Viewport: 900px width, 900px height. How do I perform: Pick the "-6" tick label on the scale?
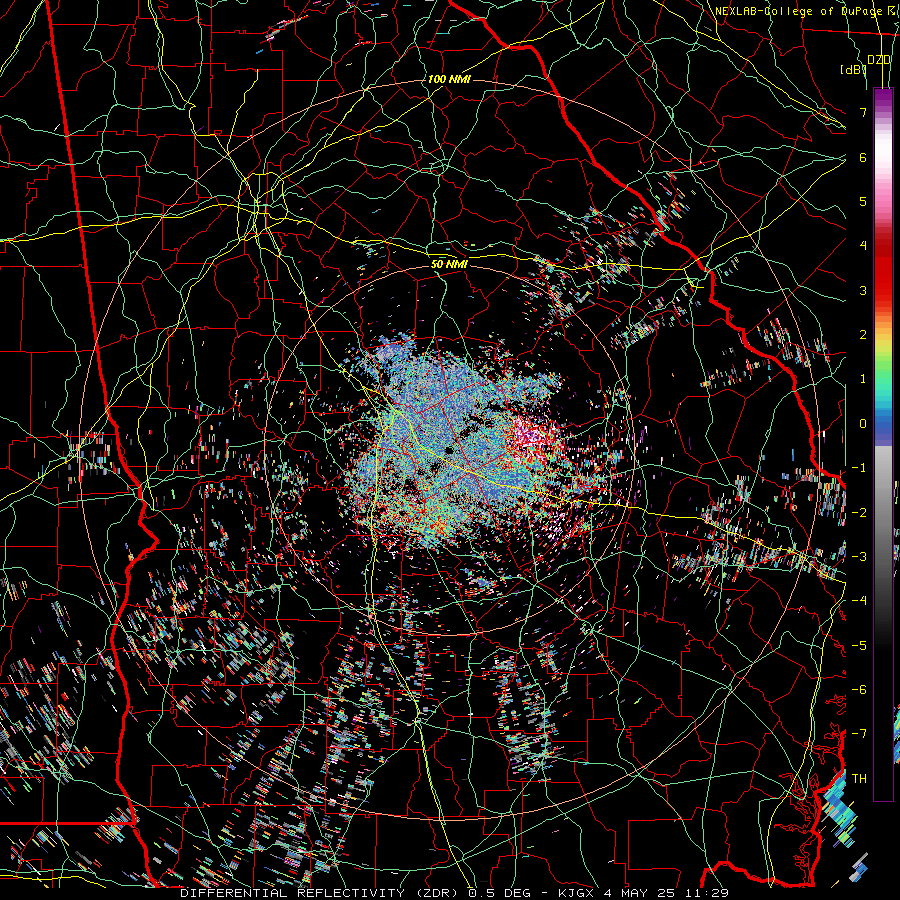(859, 690)
